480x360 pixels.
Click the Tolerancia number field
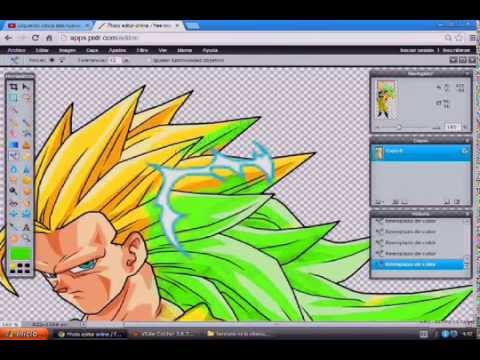[115, 60]
